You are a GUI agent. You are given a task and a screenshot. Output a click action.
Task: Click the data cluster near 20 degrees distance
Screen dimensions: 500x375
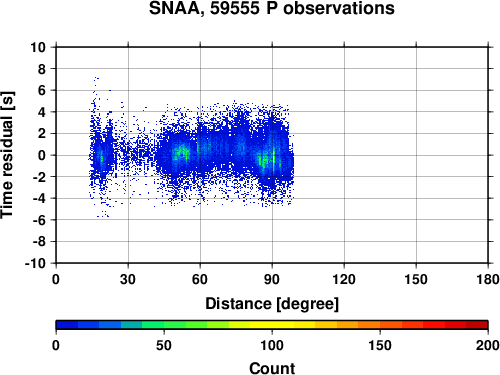tap(101, 157)
